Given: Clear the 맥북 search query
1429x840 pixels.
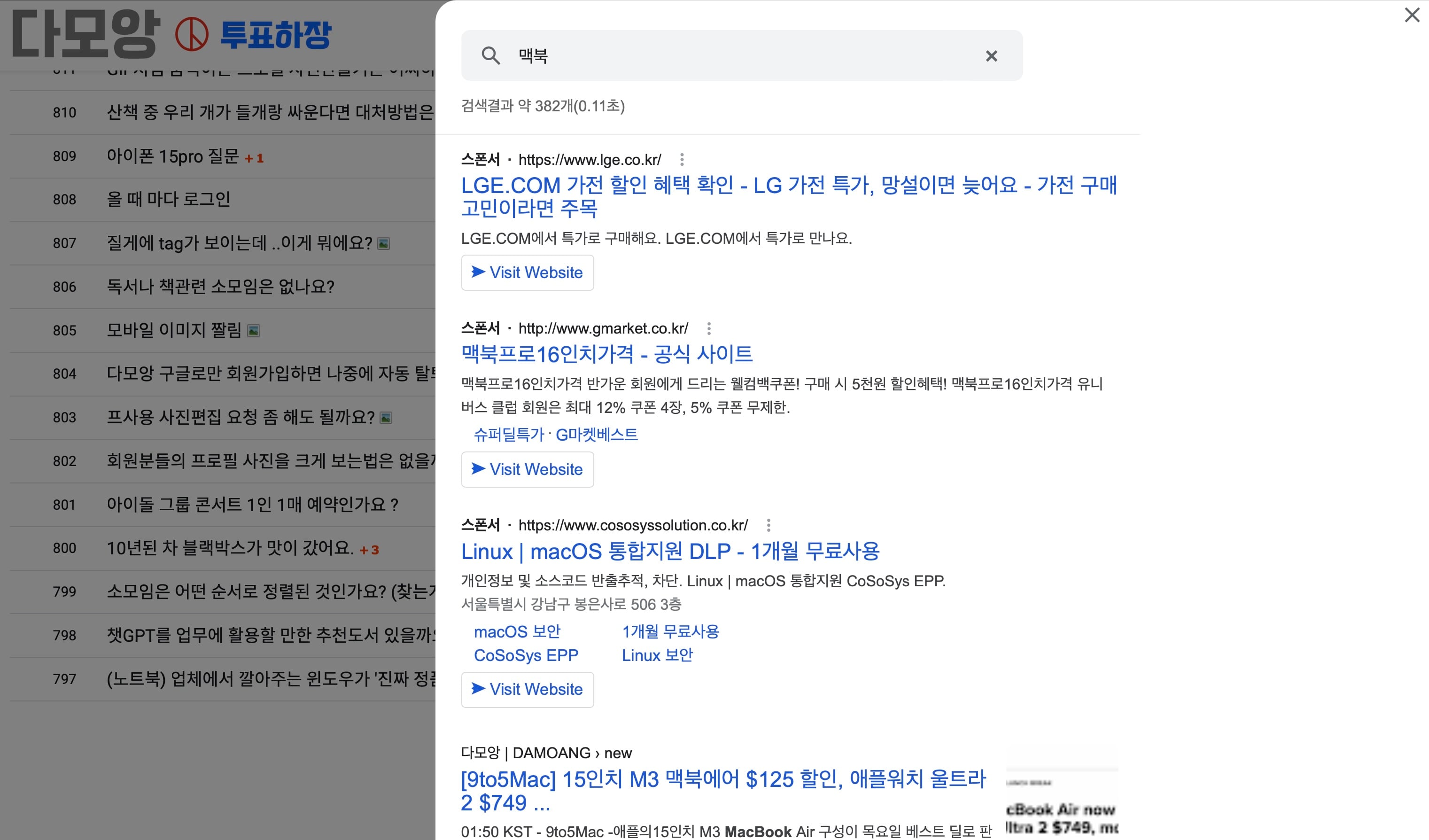Looking at the screenshot, I should [991, 55].
